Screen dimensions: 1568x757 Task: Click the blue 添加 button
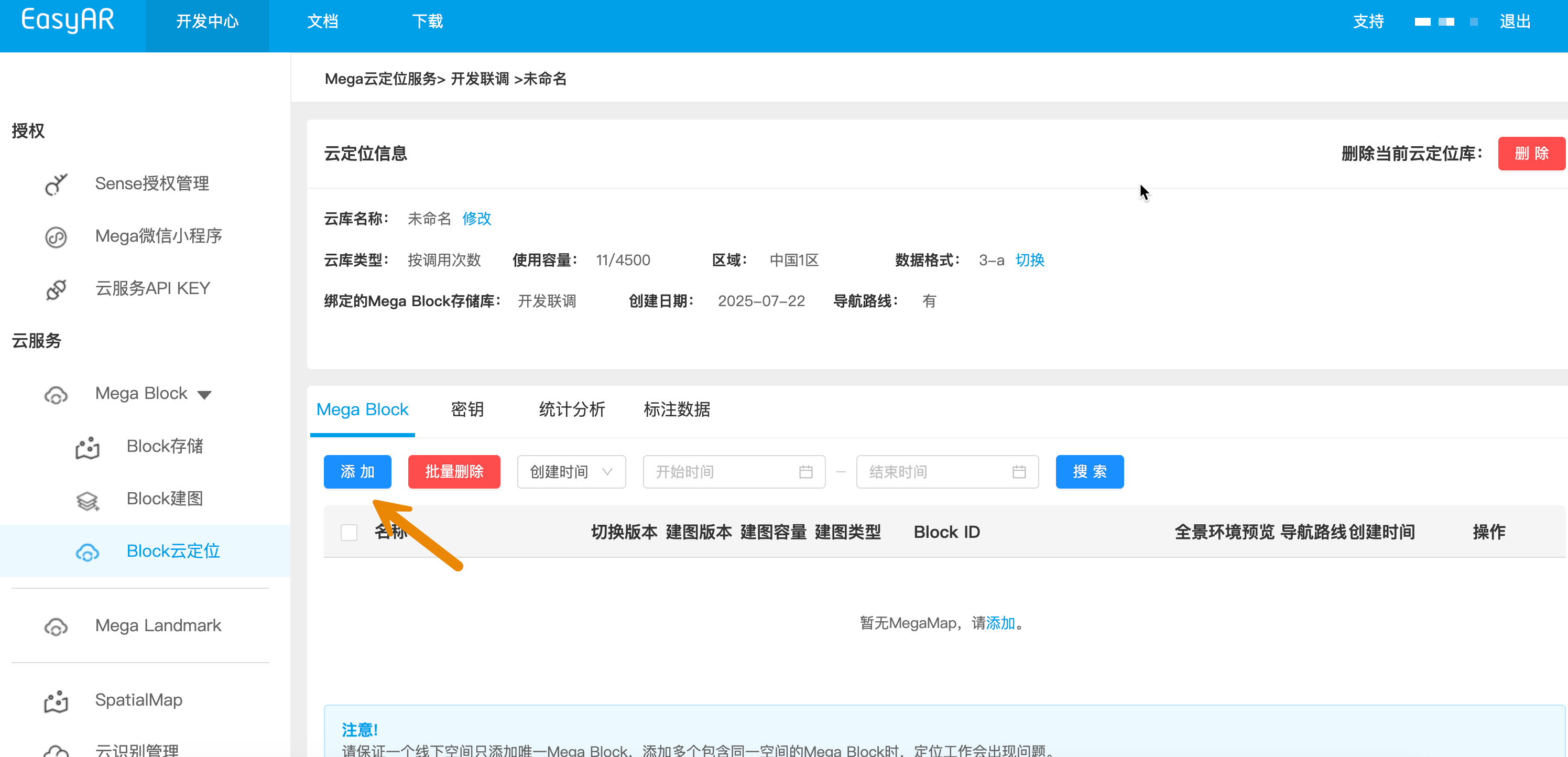[357, 472]
